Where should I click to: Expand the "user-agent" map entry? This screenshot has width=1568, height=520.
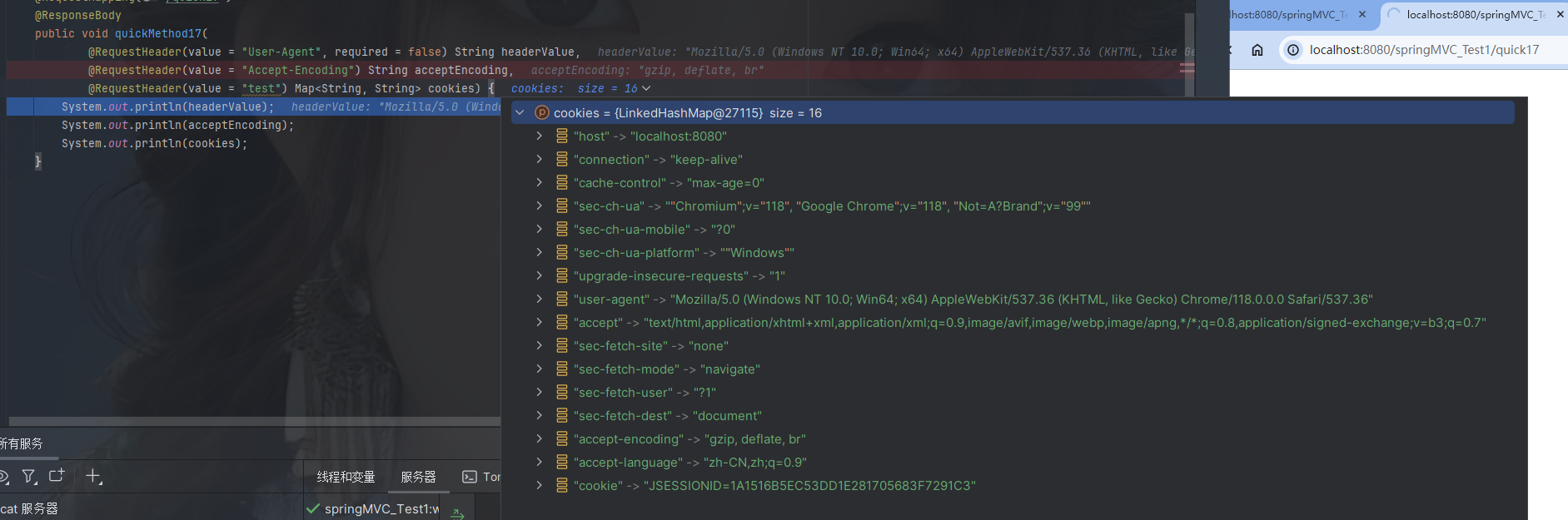click(539, 299)
